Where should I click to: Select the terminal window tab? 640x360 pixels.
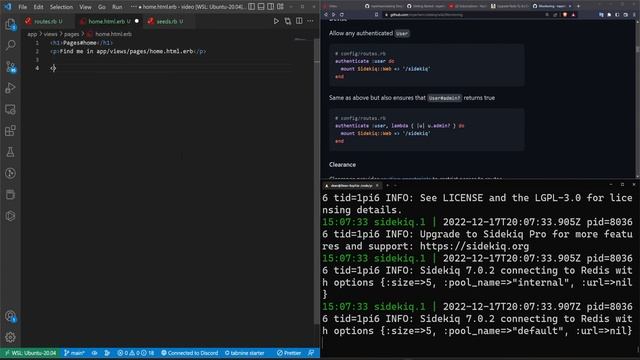point(351,186)
